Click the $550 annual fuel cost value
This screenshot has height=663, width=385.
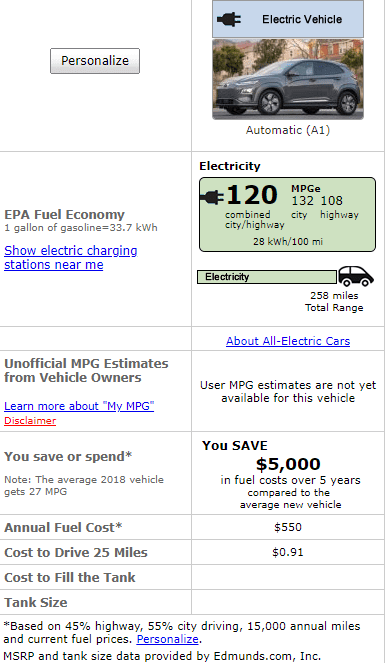pyautogui.click(x=288, y=527)
